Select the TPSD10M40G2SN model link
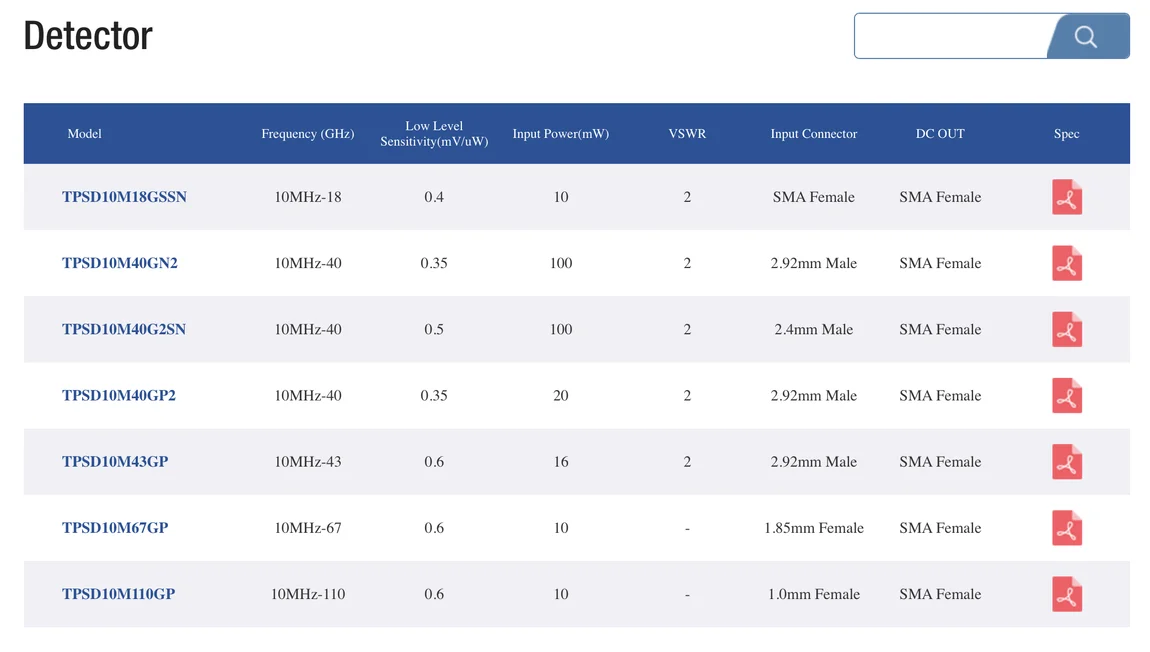1150x652 pixels. coord(124,329)
